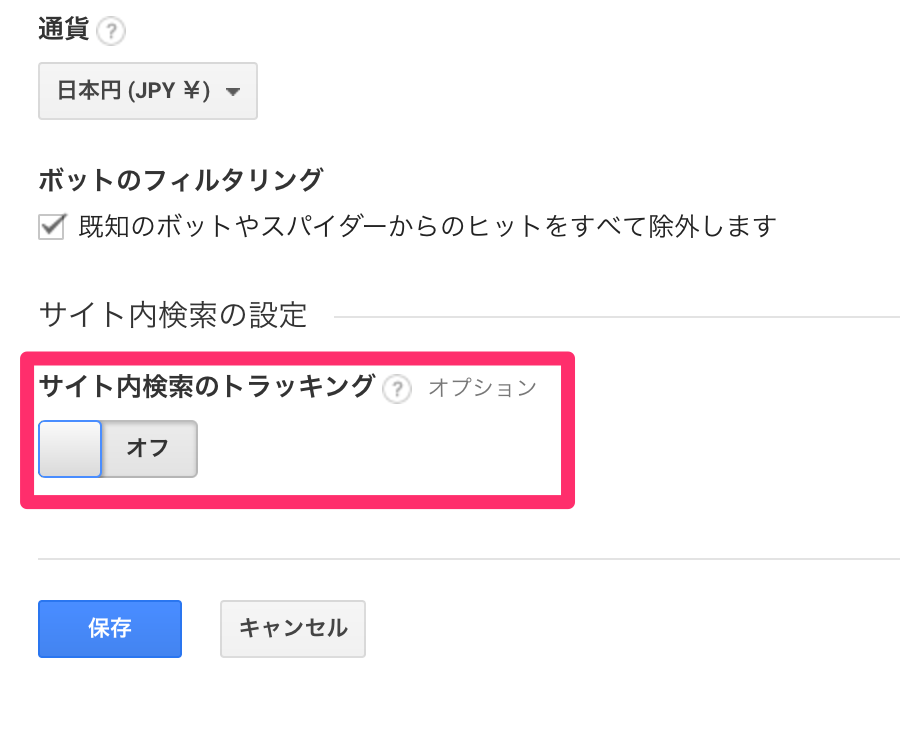Screen dimensions: 900x750
Task: Click the dropdown arrow on the currency selector
Action: coord(233,90)
